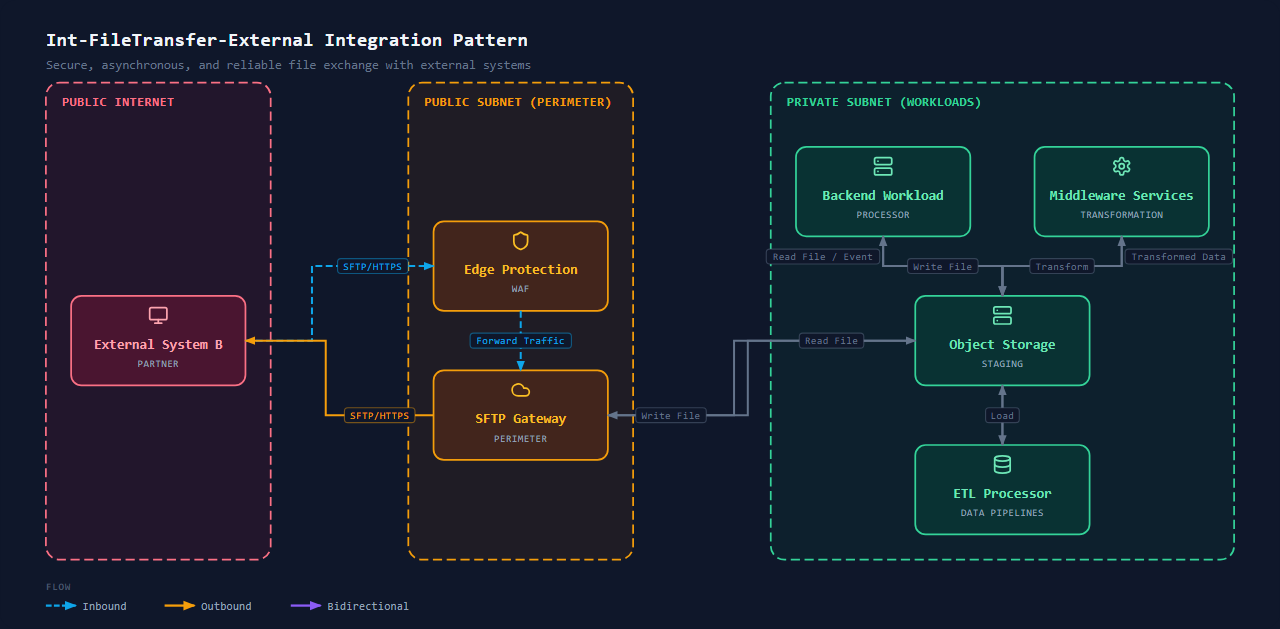Click the Int-FileTransfer-External Integration Pattern title
1280x629 pixels.
pos(287,40)
